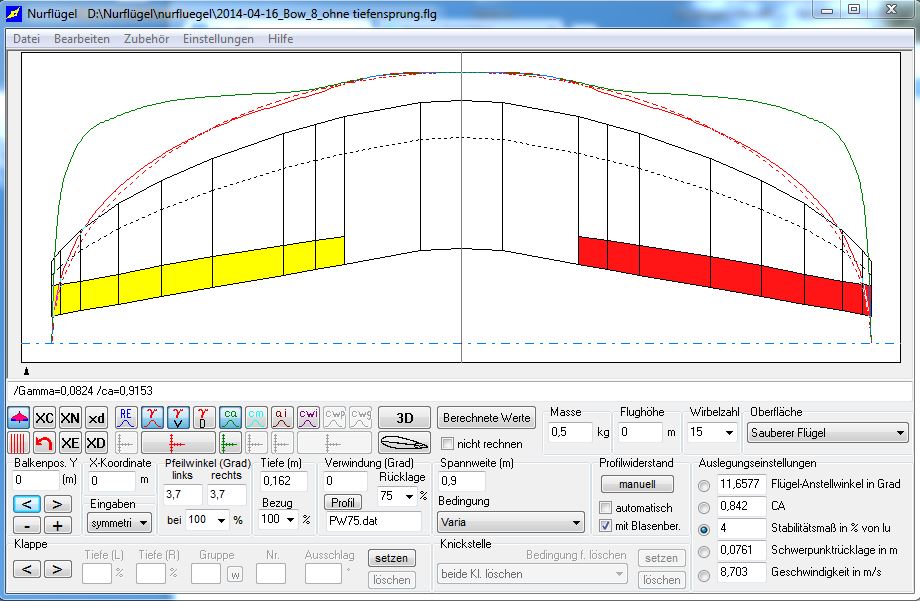
Task: Click the Spannweite input field
Action: [x=461, y=481]
